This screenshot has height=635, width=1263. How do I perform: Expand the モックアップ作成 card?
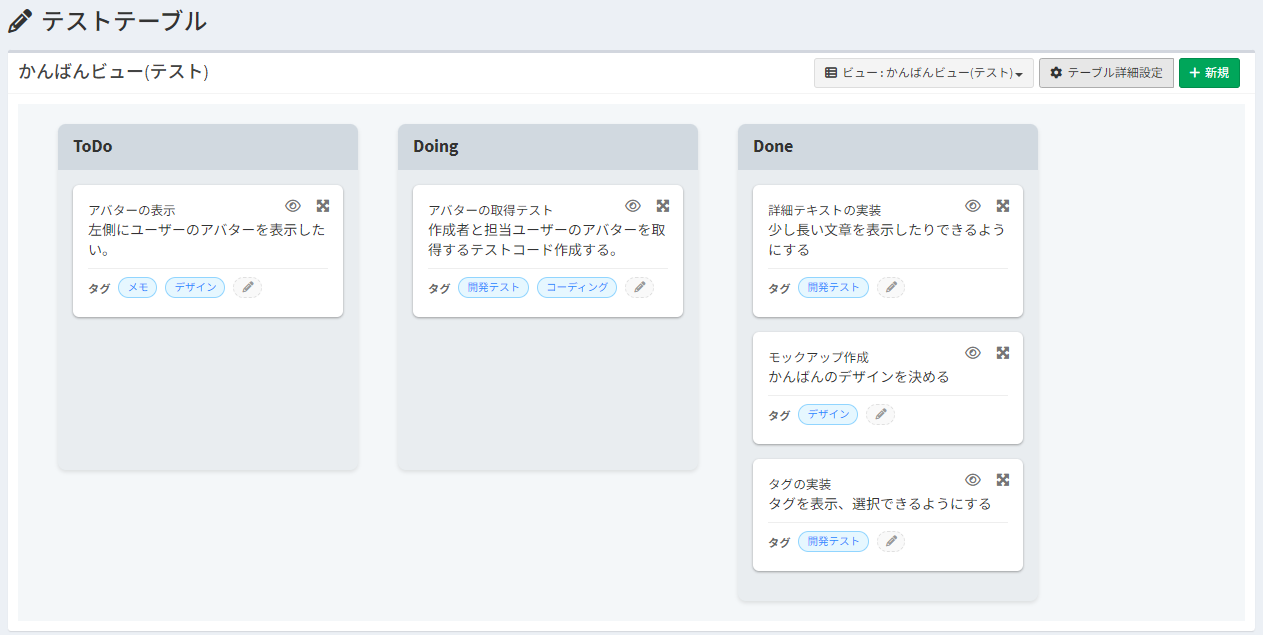[x=1003, y=352]
